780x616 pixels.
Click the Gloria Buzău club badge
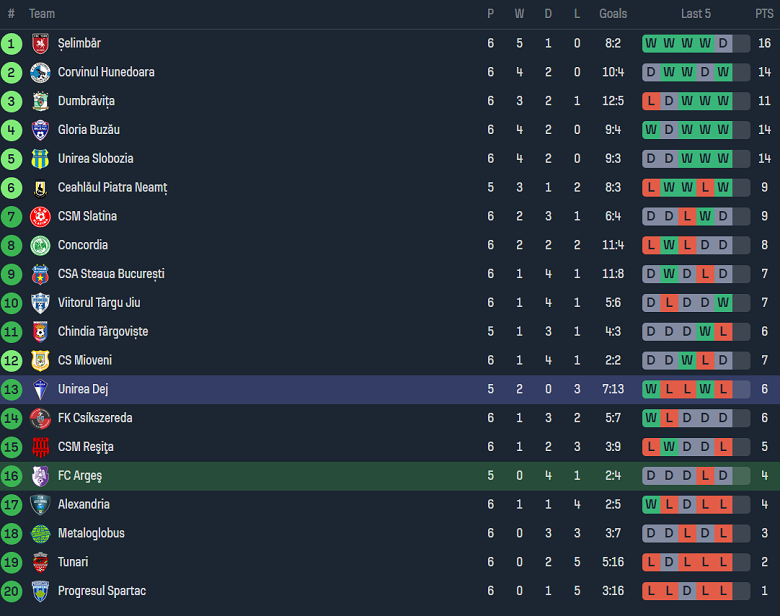coord(40,130)
